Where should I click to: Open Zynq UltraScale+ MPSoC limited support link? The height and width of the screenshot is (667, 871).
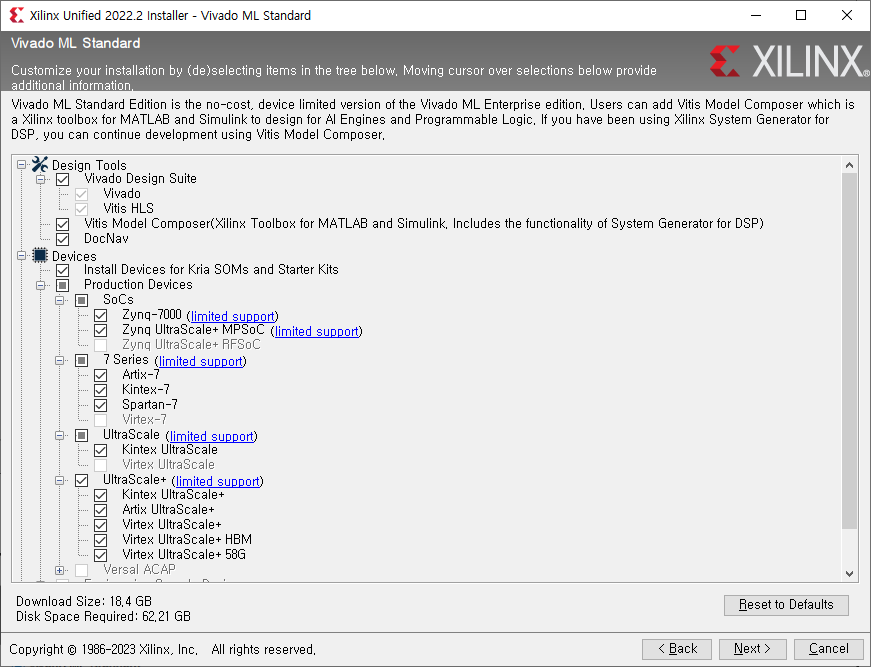[x=317, y=331]
